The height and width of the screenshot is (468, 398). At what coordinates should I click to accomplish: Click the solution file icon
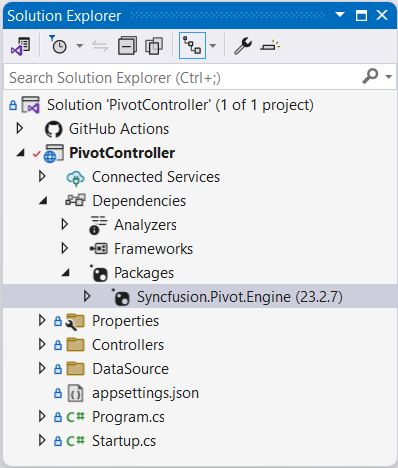(31, 105)
